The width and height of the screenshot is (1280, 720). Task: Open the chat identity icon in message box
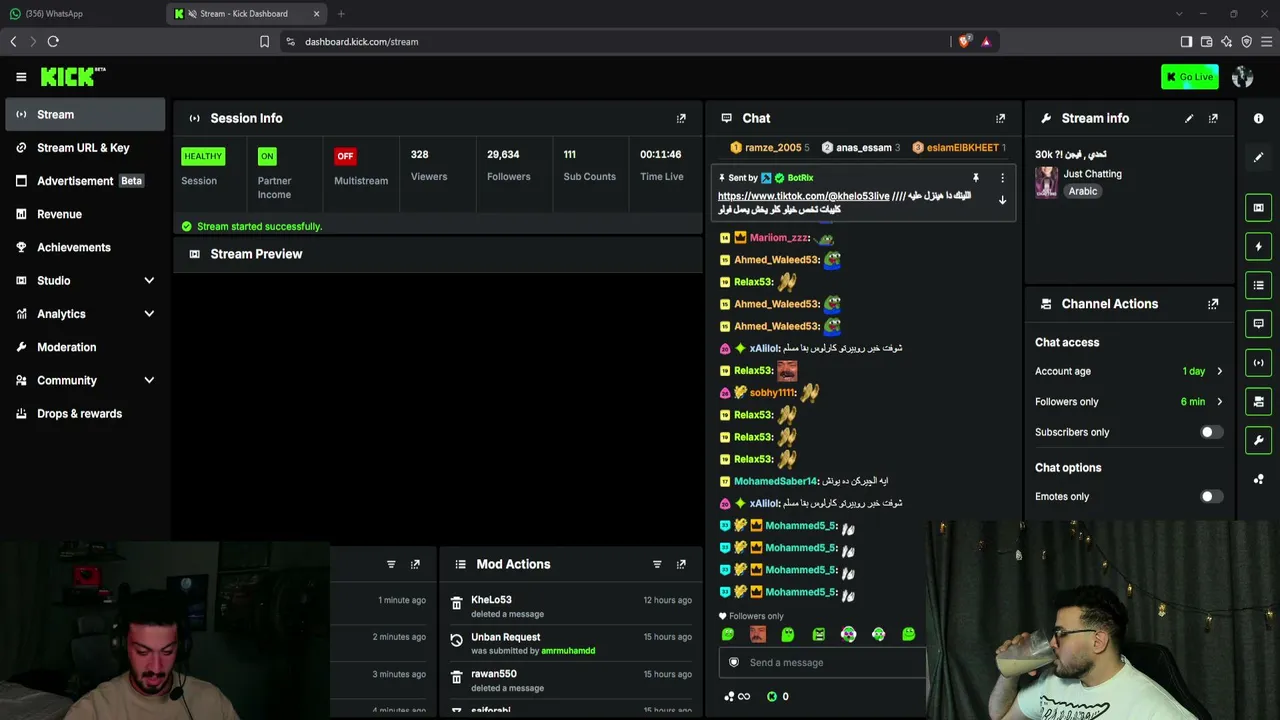(734, 662)
